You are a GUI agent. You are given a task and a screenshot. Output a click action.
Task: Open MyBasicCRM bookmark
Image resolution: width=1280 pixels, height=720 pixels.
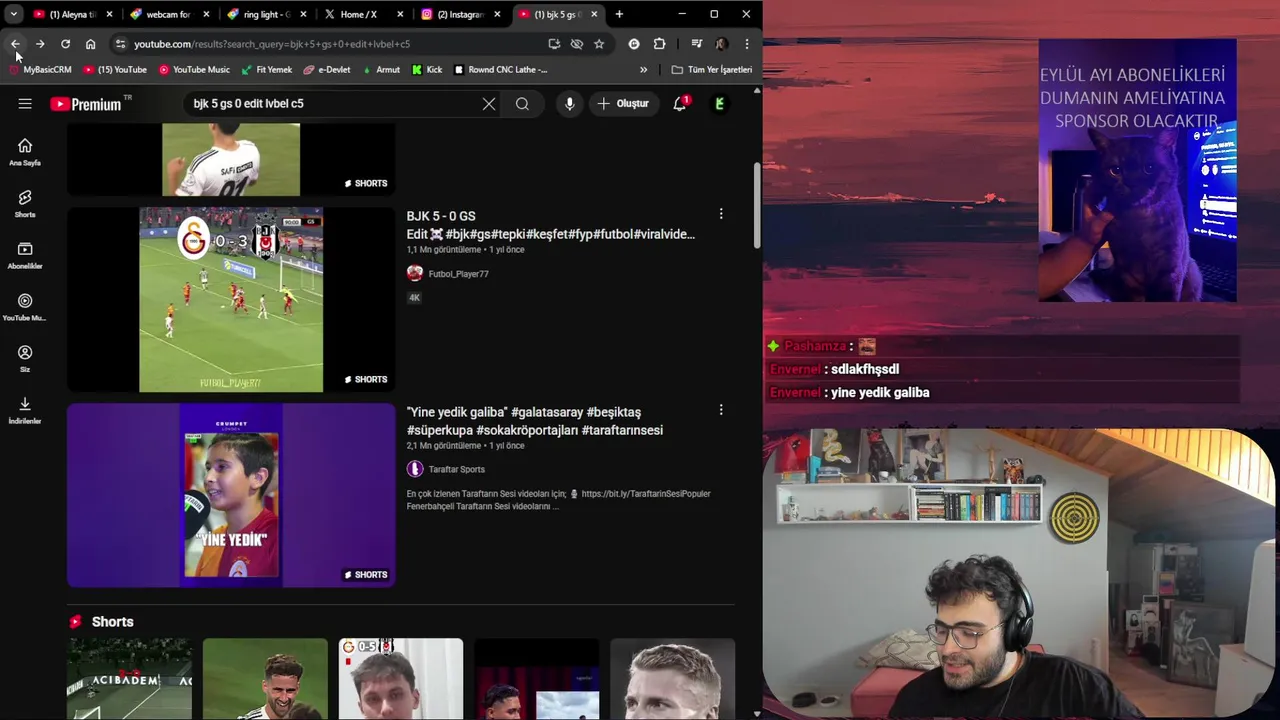(x=40, y=70)
